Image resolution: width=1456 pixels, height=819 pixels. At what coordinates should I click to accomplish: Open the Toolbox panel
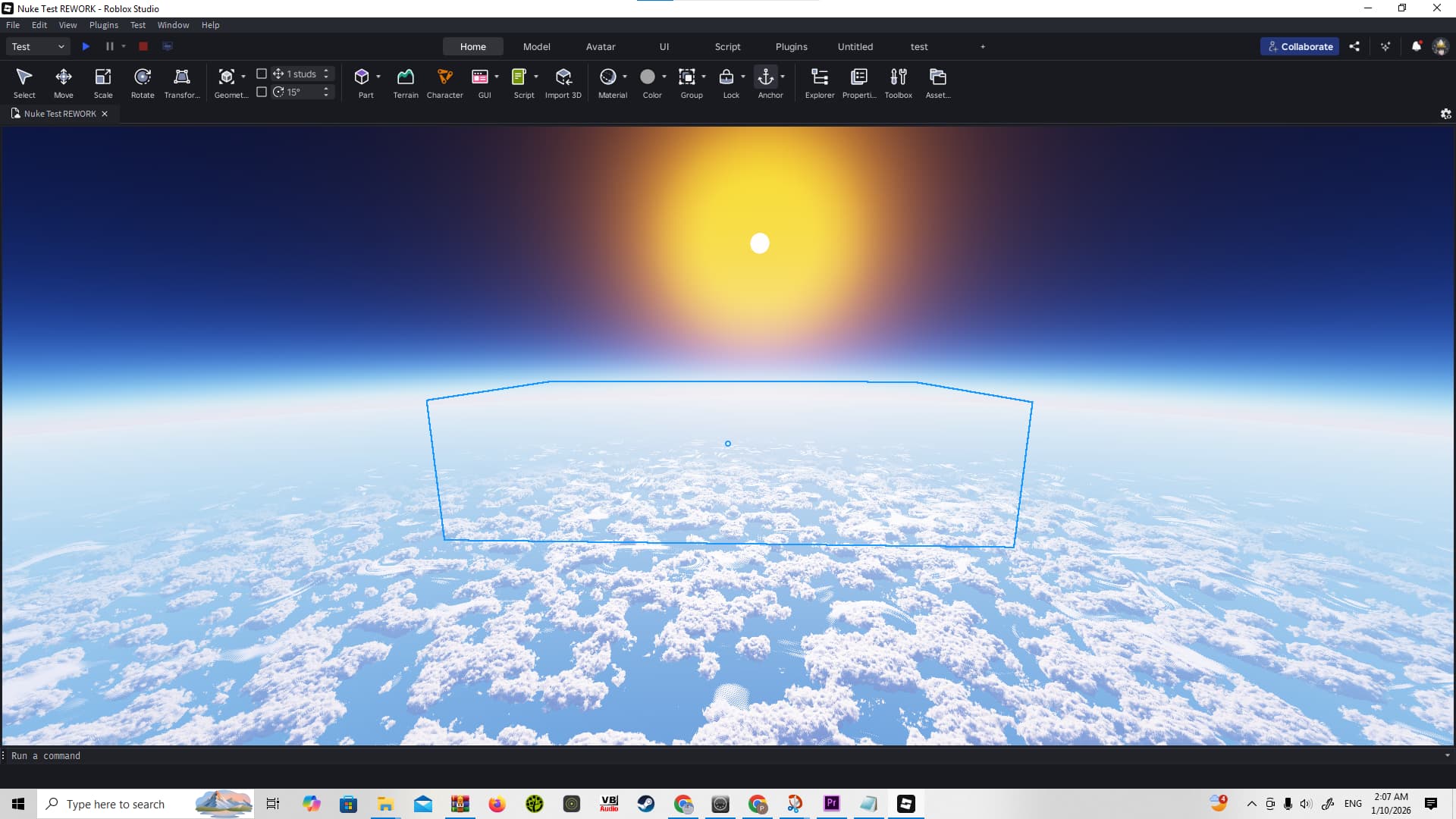tap(899, 83)
